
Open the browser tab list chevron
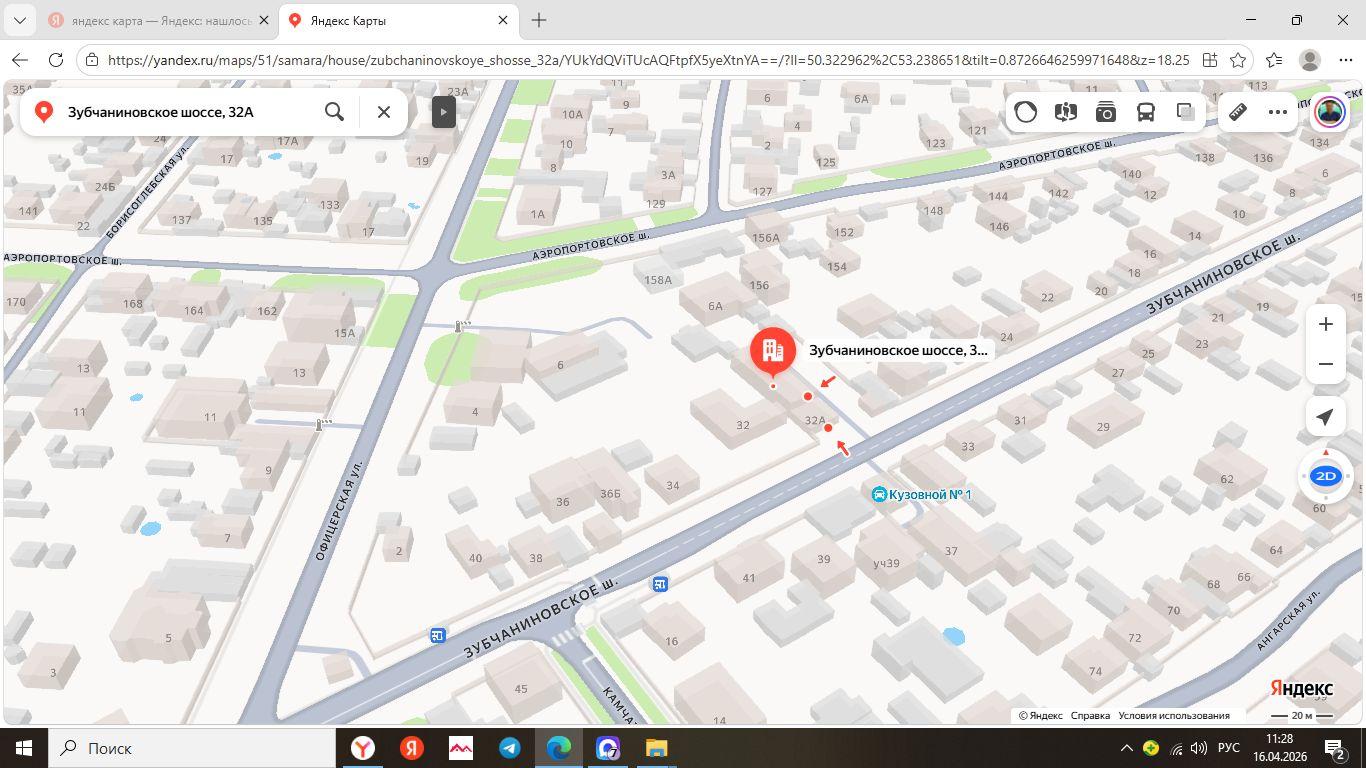point(20,20)
